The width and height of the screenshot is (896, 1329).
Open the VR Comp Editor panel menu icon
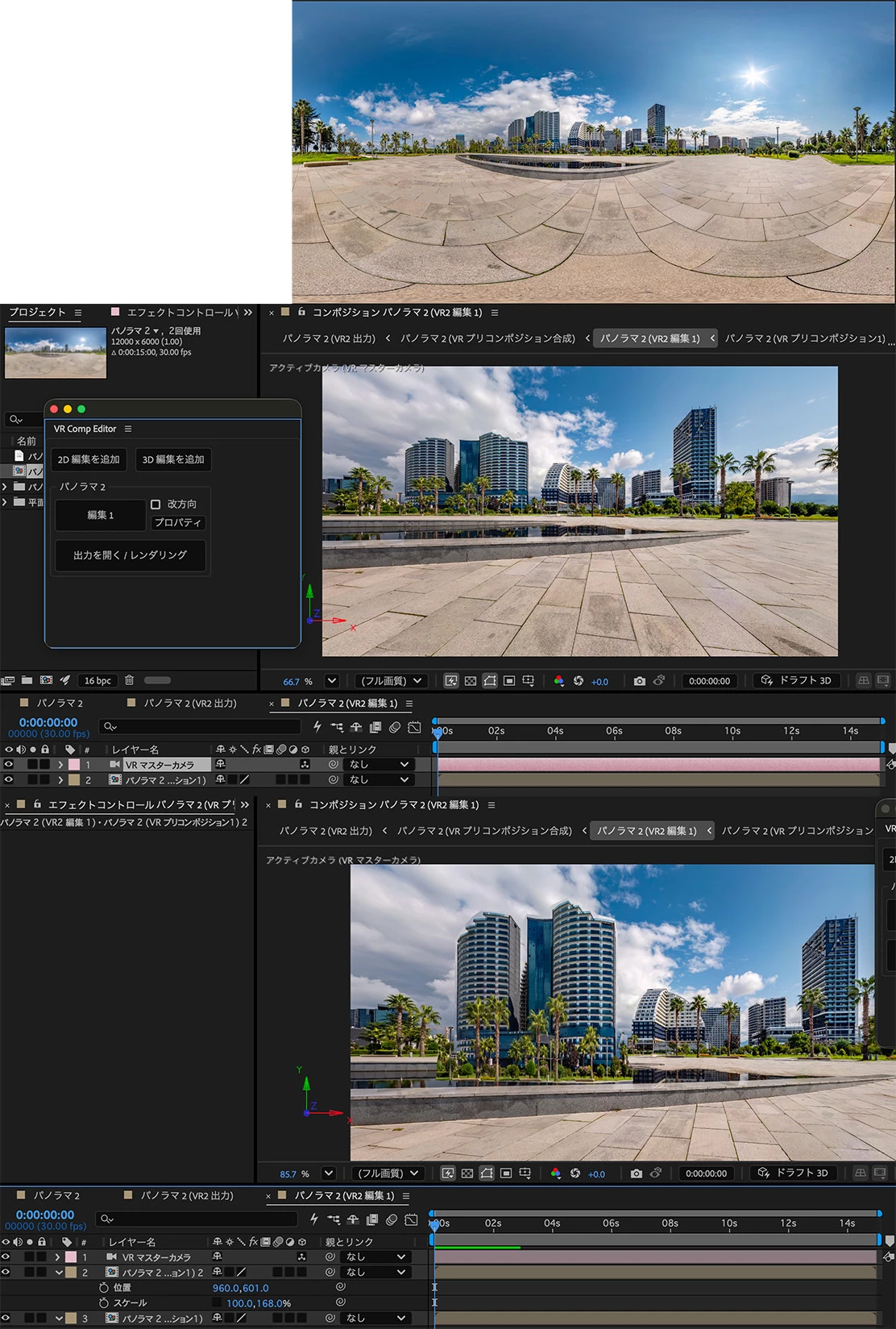[x=128, y=429]
